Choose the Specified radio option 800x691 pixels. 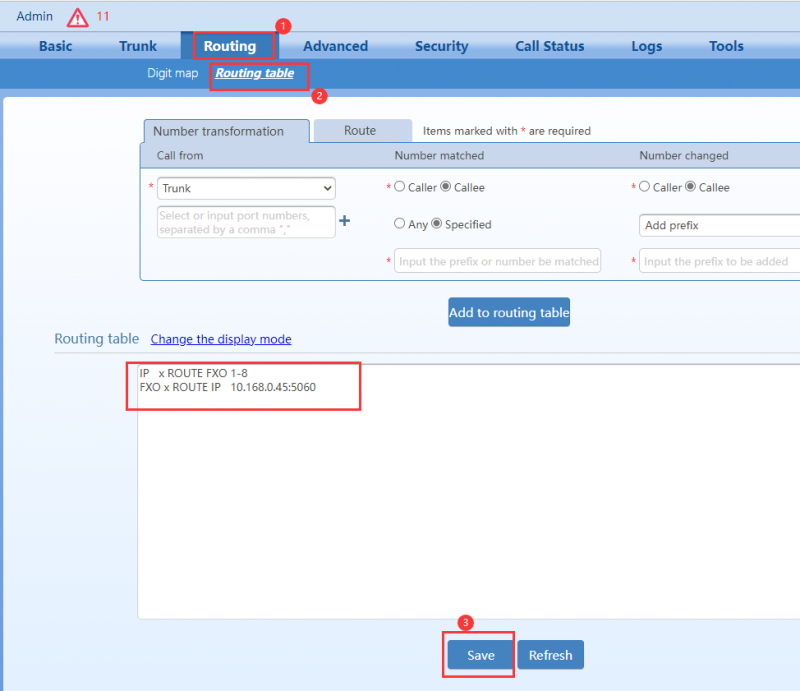[436, 224]
